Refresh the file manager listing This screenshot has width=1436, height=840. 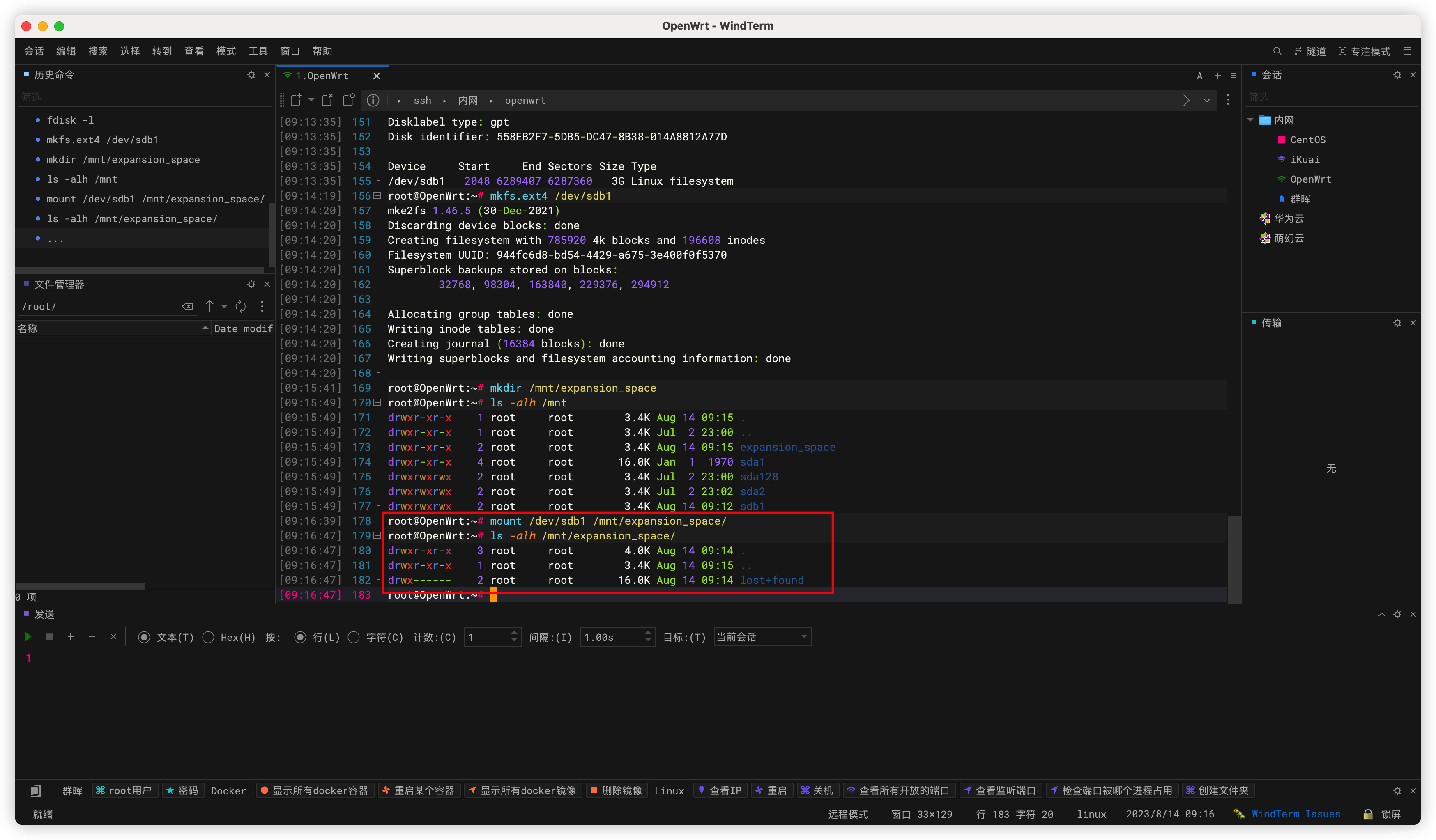241,306
